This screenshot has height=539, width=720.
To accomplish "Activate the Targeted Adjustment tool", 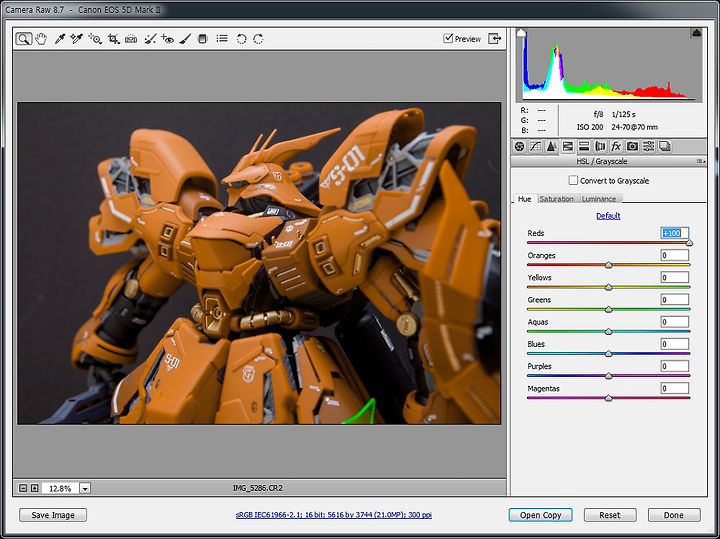I will click(x=95, y=39).
